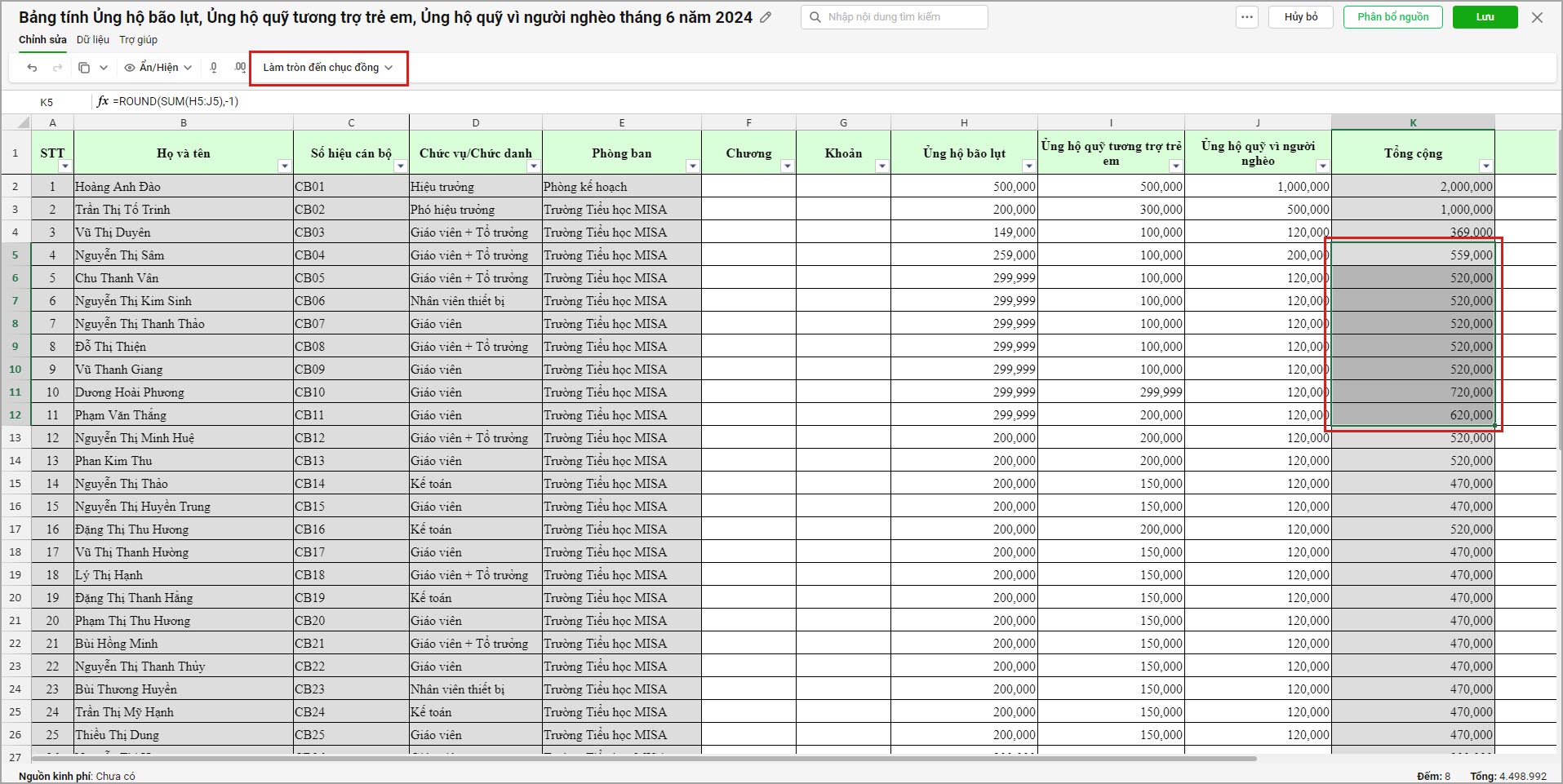
Task: Click the Phân bổ nguồn button
Action: pos(1392,17)
